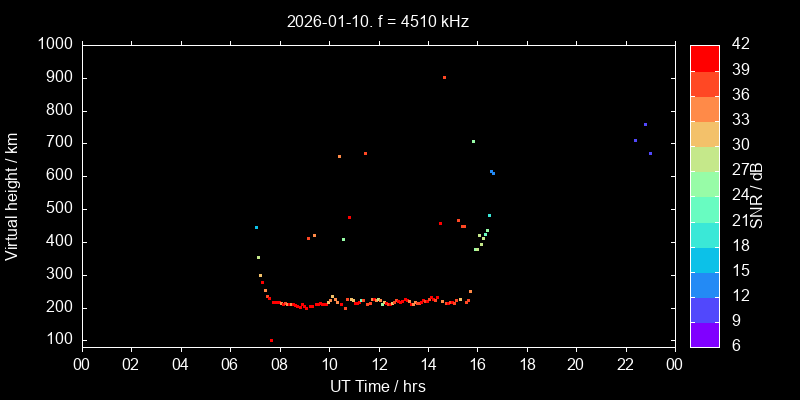Click the red data point at 900 km
The width and height of the screenshot is (800, 400).
click(444, 77)
